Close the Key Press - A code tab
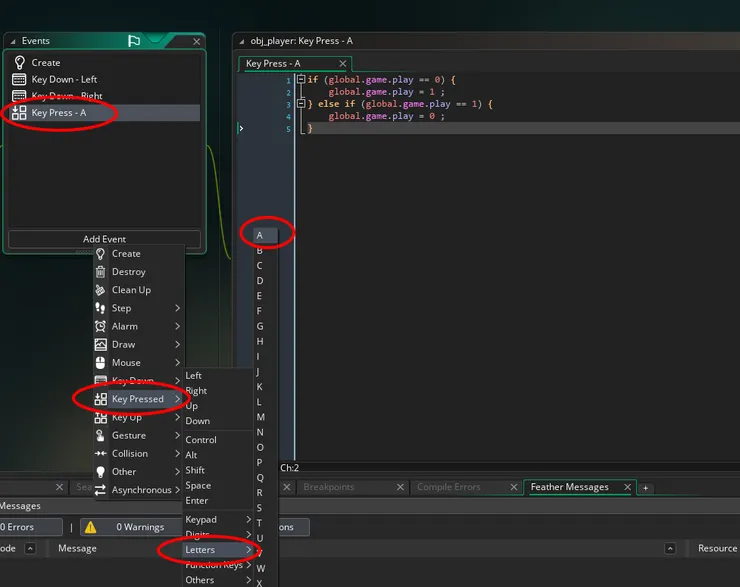 click(x=343, y=64)
